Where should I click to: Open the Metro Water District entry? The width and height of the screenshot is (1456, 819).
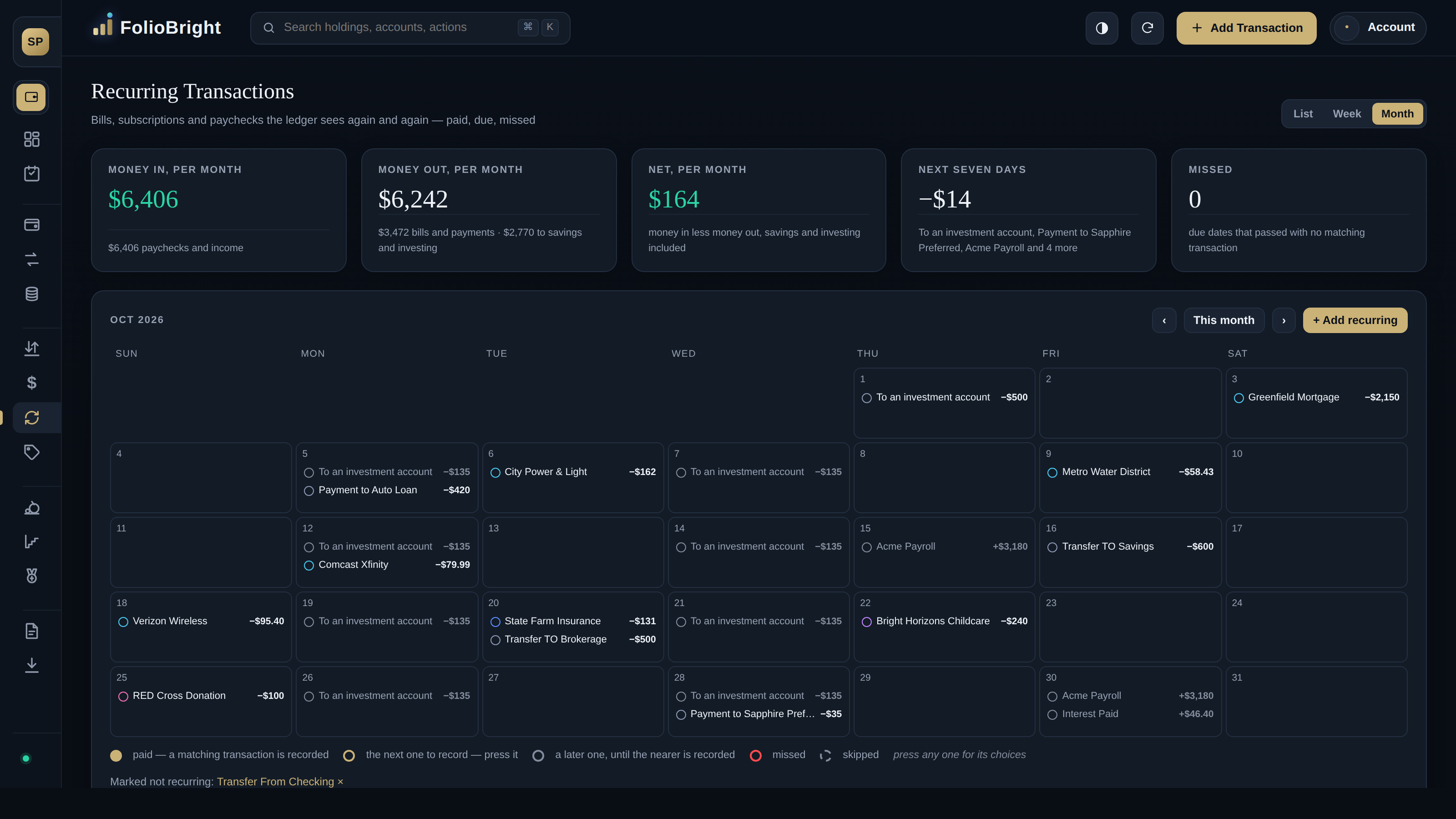tap(1130, 472)
